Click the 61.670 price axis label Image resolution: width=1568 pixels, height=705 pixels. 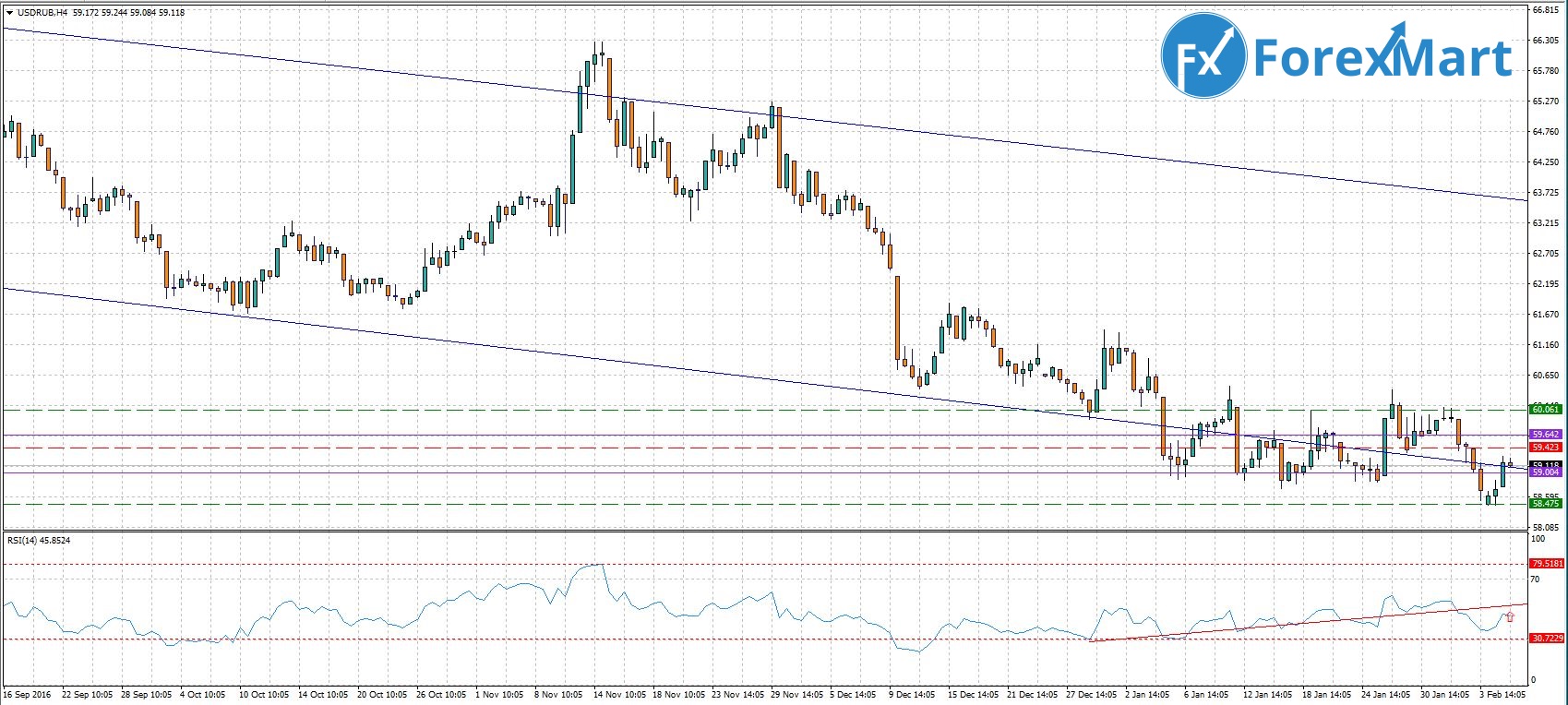[1545, 315]
